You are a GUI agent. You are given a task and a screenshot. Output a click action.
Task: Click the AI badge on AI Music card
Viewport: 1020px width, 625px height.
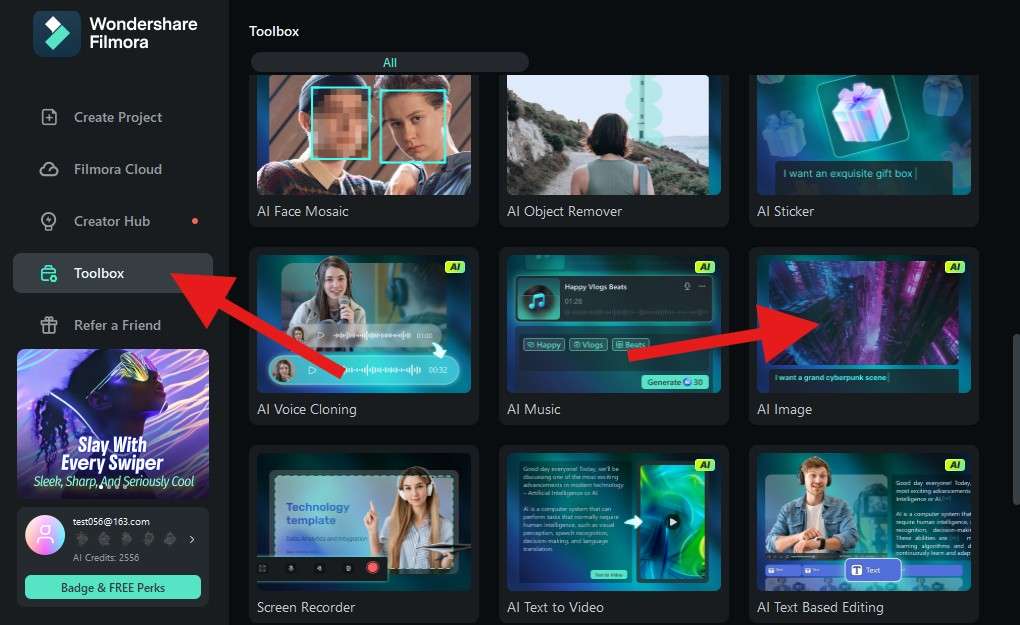(x=705, y=267)
